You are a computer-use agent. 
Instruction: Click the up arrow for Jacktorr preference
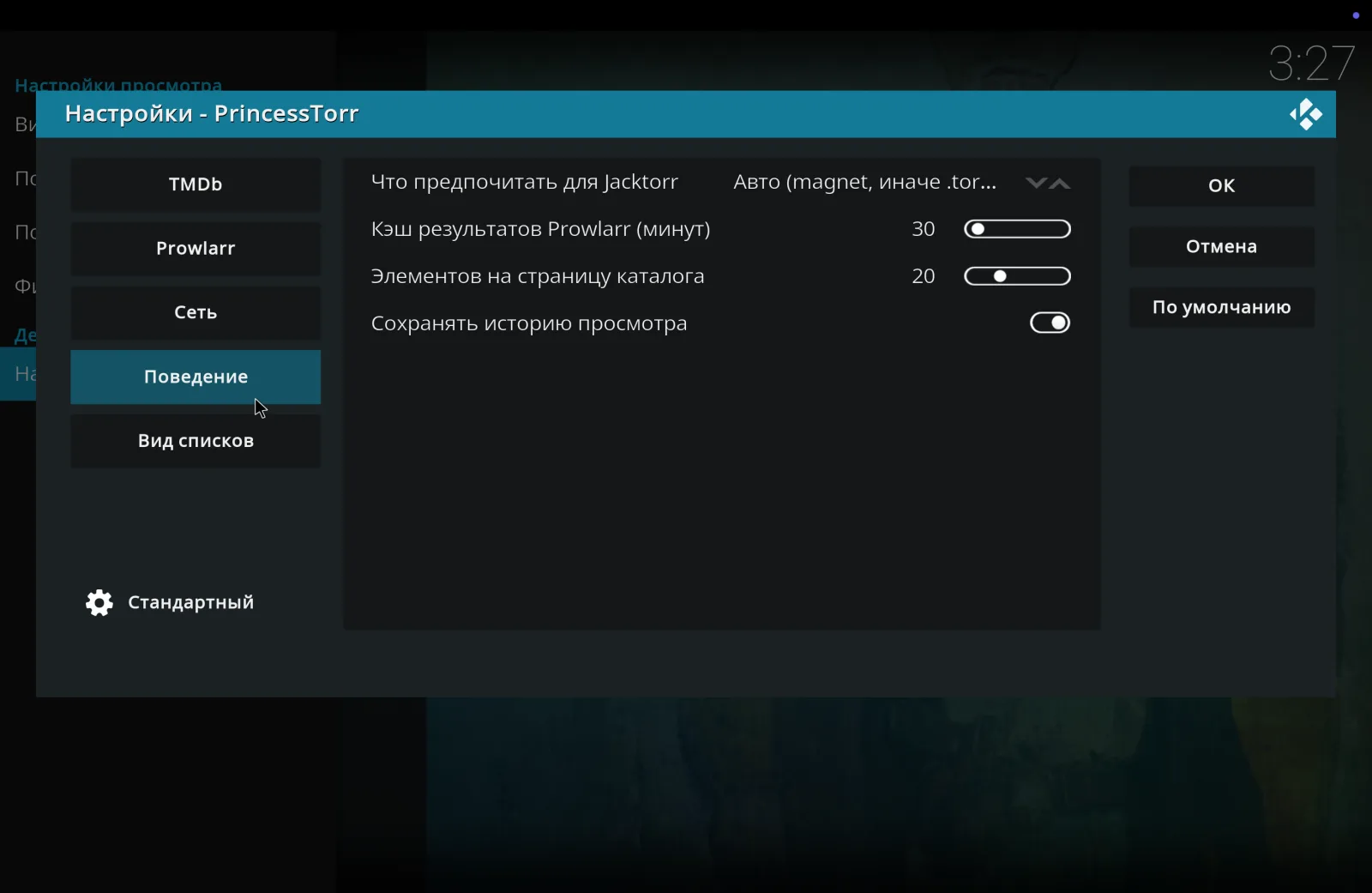point(1060,183)
